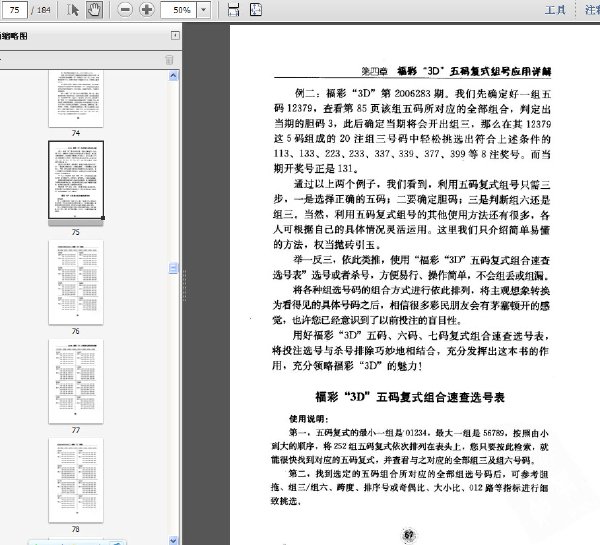Image resolution: width=600 pixels, height=545 pixels.
Task: Open the 工具 (Tools) pane
Action: 555,10
